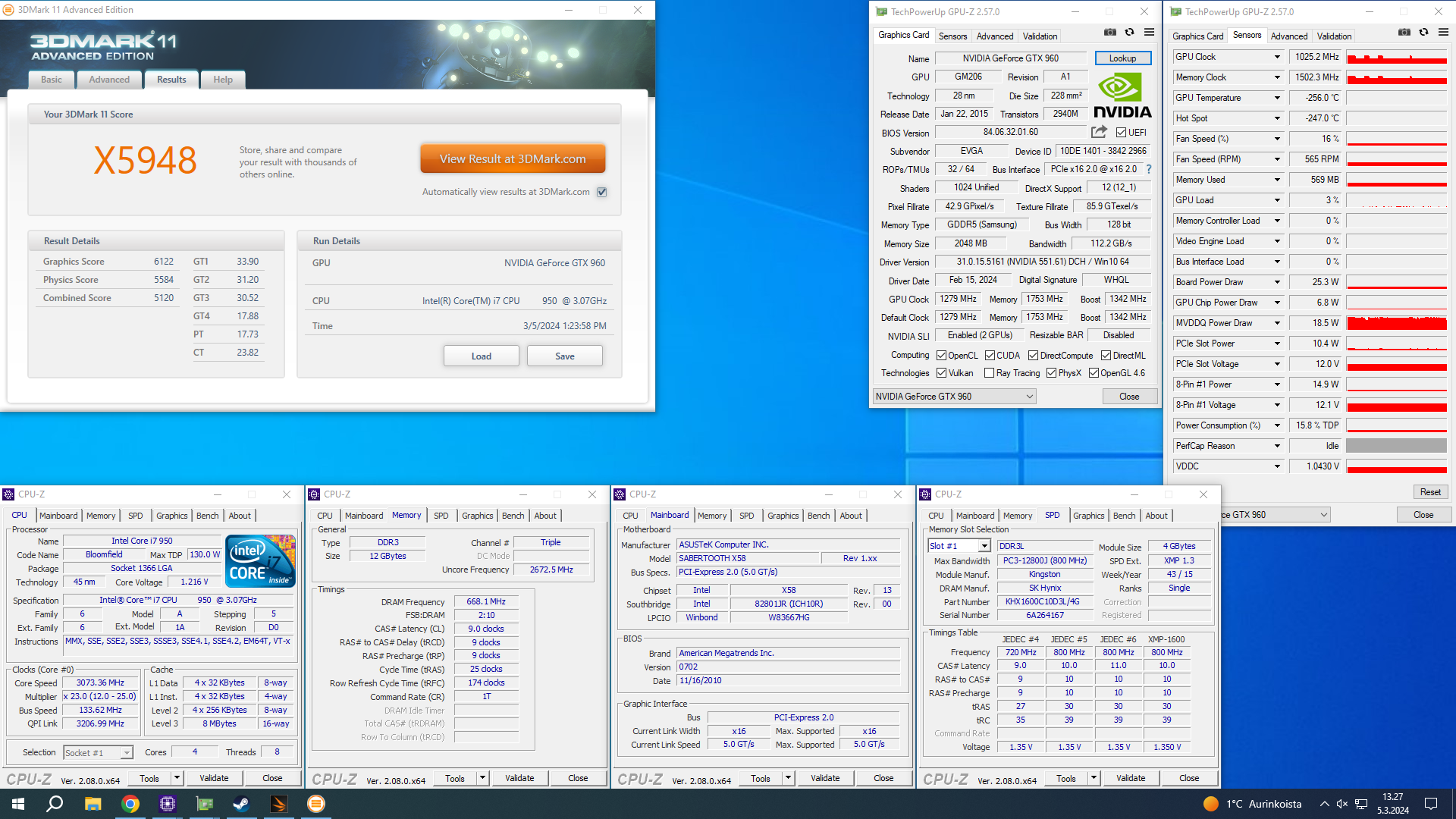Click the Lookup button in GPU-Z

click(1123, 58)
